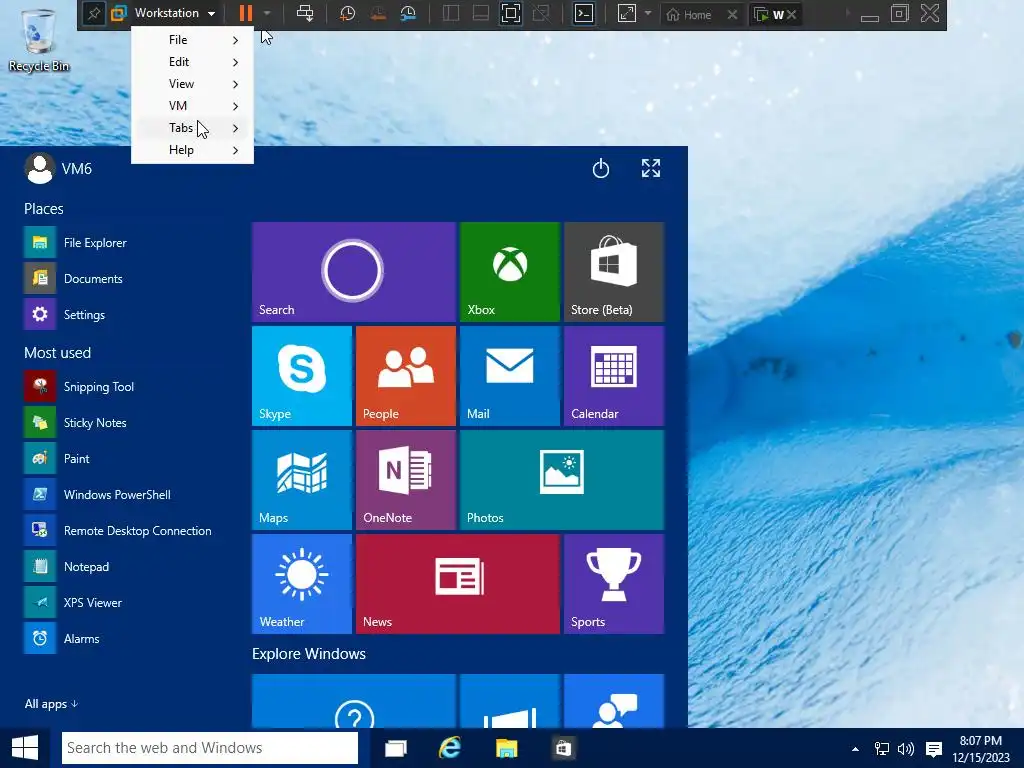The height and width of the screenshot is (768, 1024).
Task: Open the Recycle Bin desktop icon
Action: (x=39, y=39)
